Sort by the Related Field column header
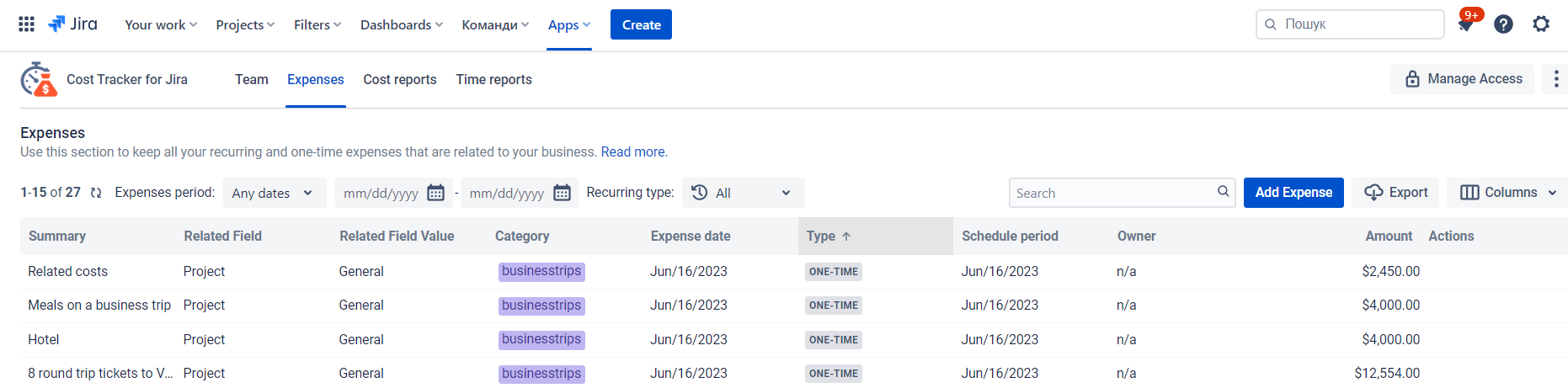The height and width of the screenshot is (388, 1568). pyautogui.click(x=223, y=237)
